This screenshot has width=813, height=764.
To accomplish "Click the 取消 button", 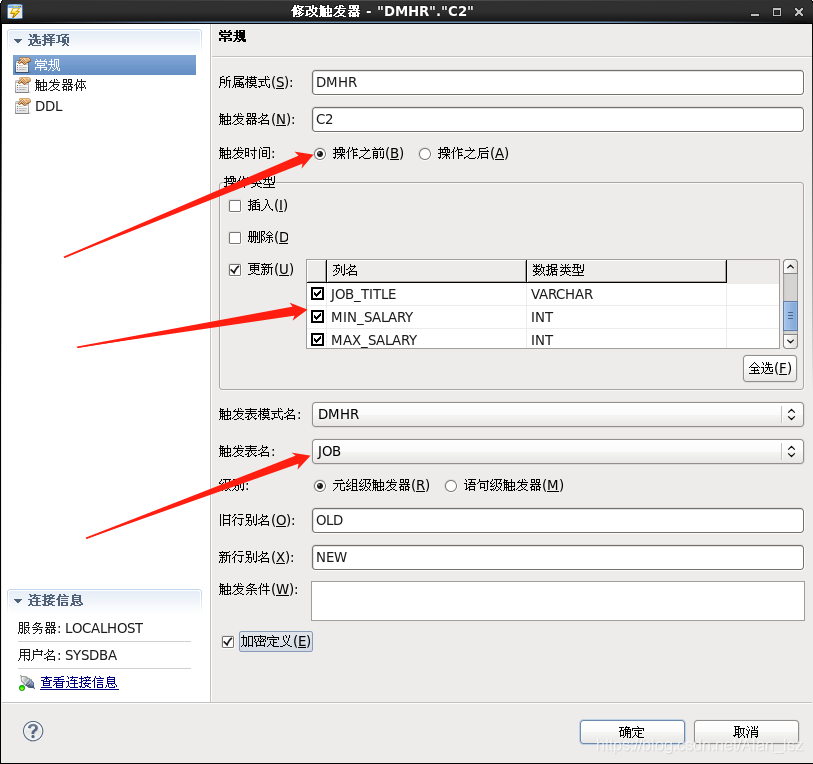I will tap(746, 732).
